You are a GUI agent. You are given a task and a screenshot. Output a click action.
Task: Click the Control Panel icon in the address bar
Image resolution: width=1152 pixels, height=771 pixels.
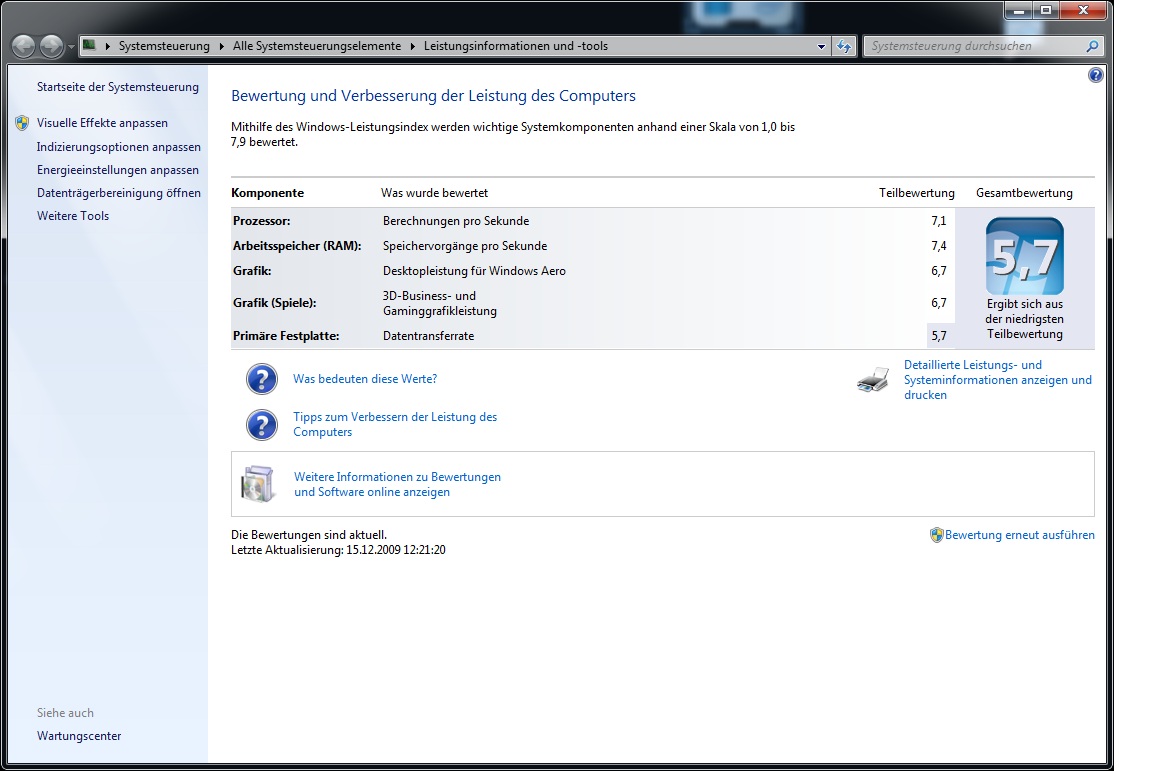tap(89, 46)
